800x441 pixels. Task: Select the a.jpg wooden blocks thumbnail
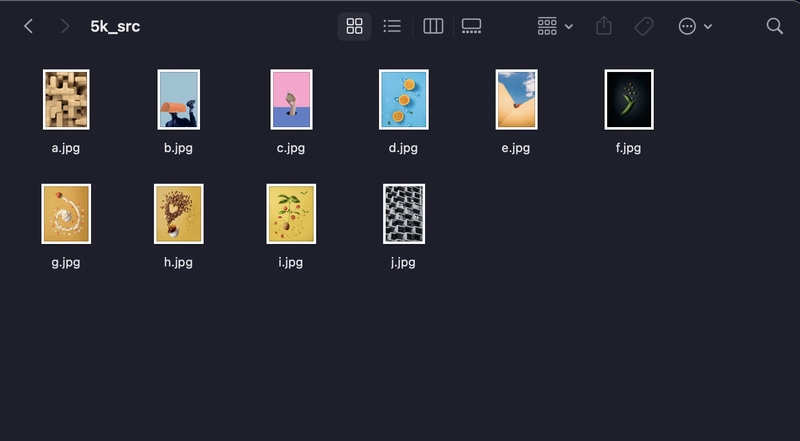click(x=66, y=100)
